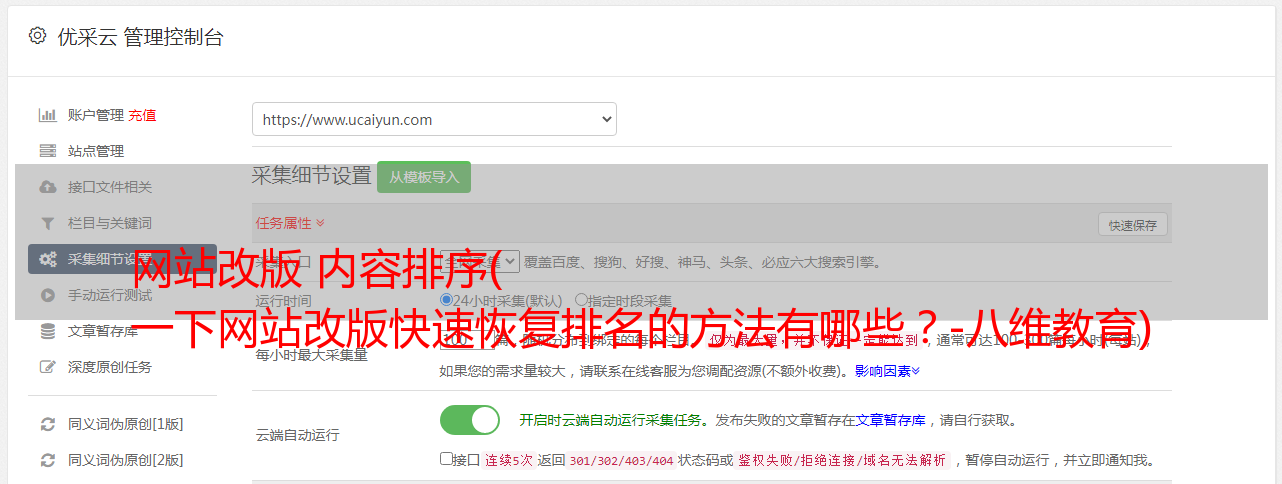The image size is (1282, 484).
Task: Toggle the 云端自动运行 green switch
Action: pyautogui.click(x=470, y=420)
